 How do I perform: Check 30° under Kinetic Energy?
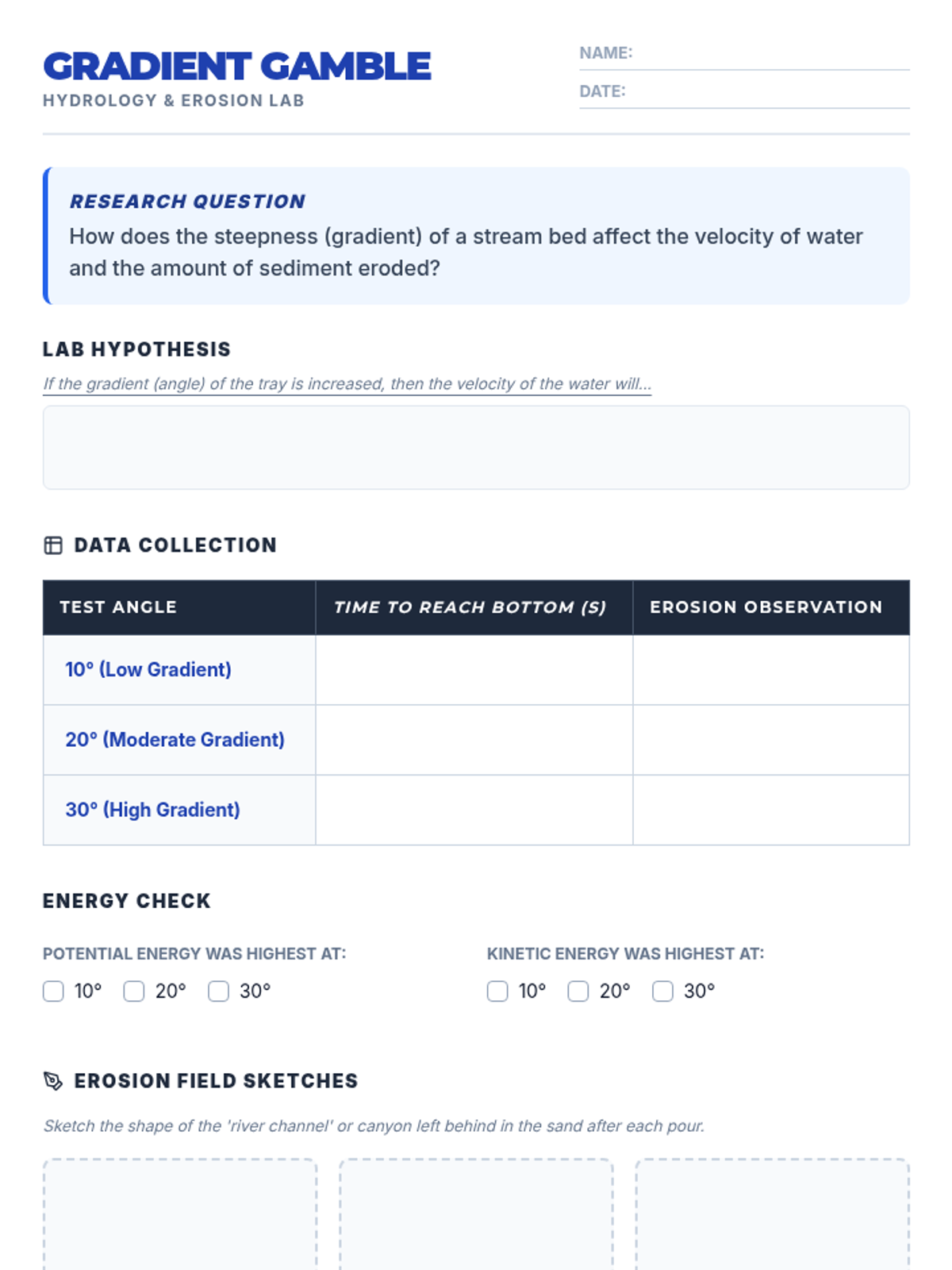pyautogui.click(x=662, y=991)
